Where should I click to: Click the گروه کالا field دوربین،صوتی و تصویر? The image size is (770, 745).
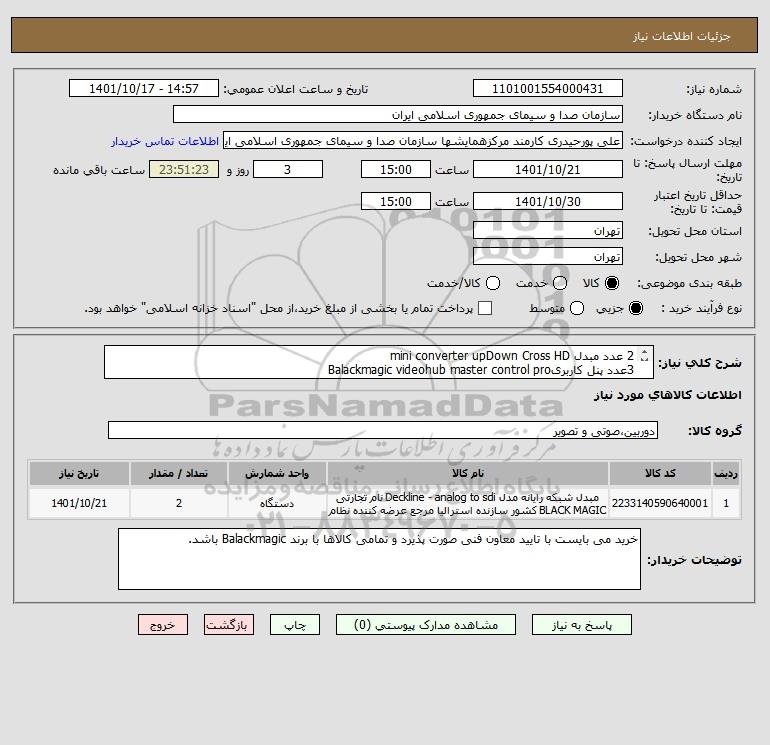coord(383,430)
